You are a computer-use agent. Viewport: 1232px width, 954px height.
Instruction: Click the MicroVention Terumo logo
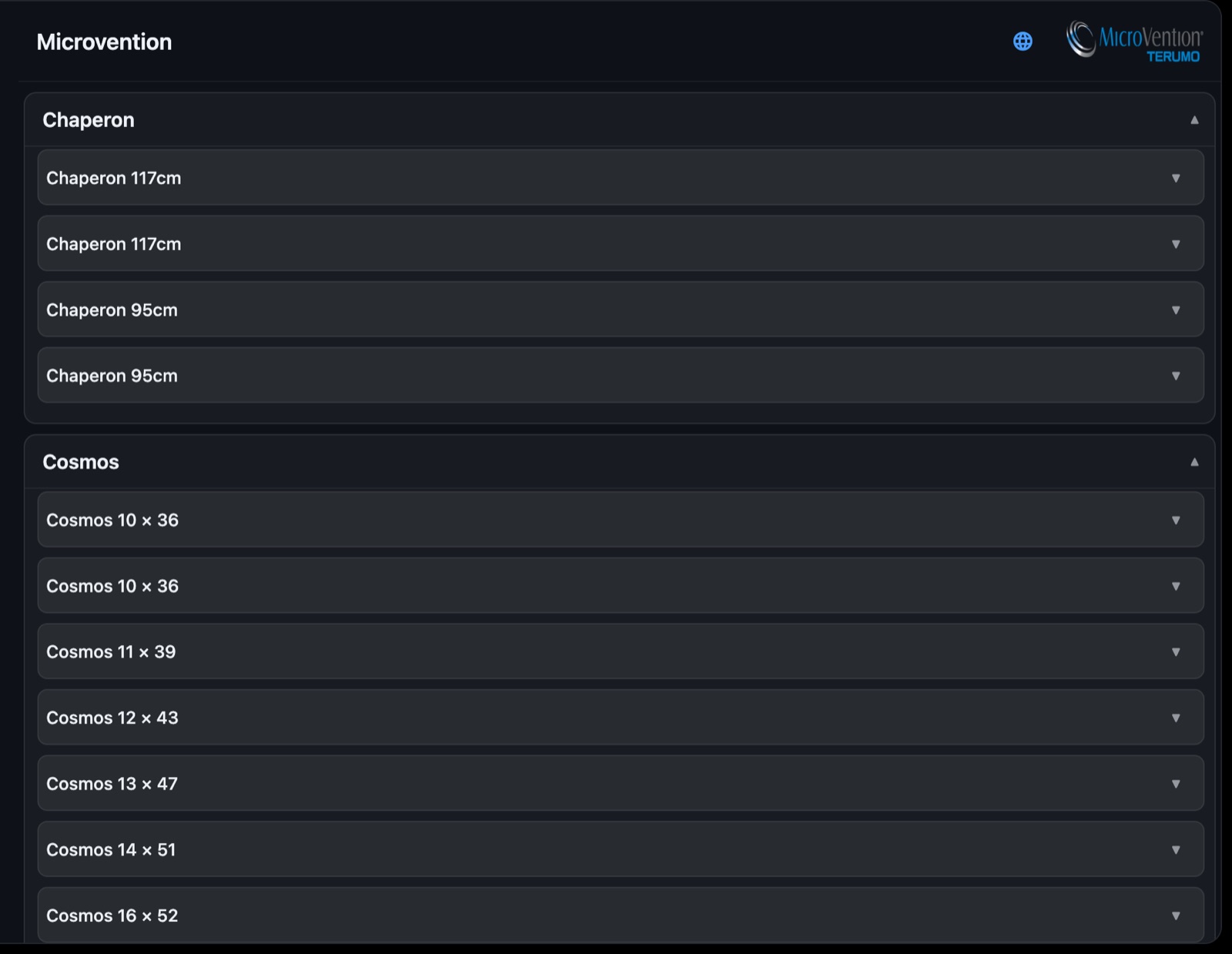click(1134, 40)
